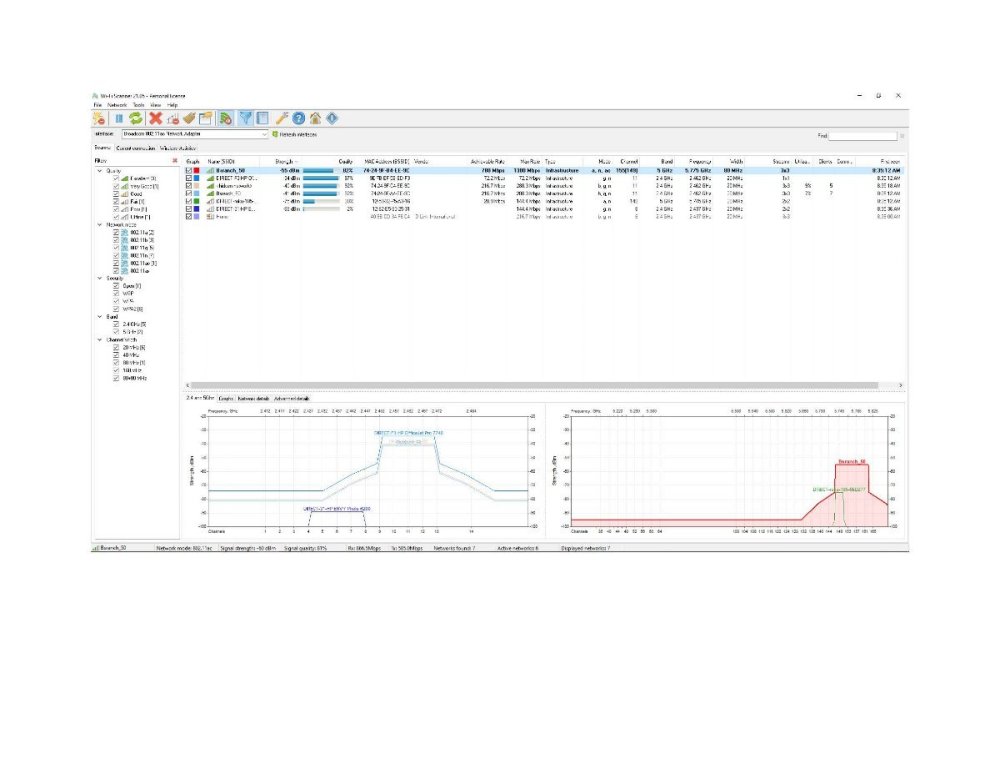Uncheck graph checkbox for Branch_5G network
This screenshot has height=774, width=1000.
point(189,171)
